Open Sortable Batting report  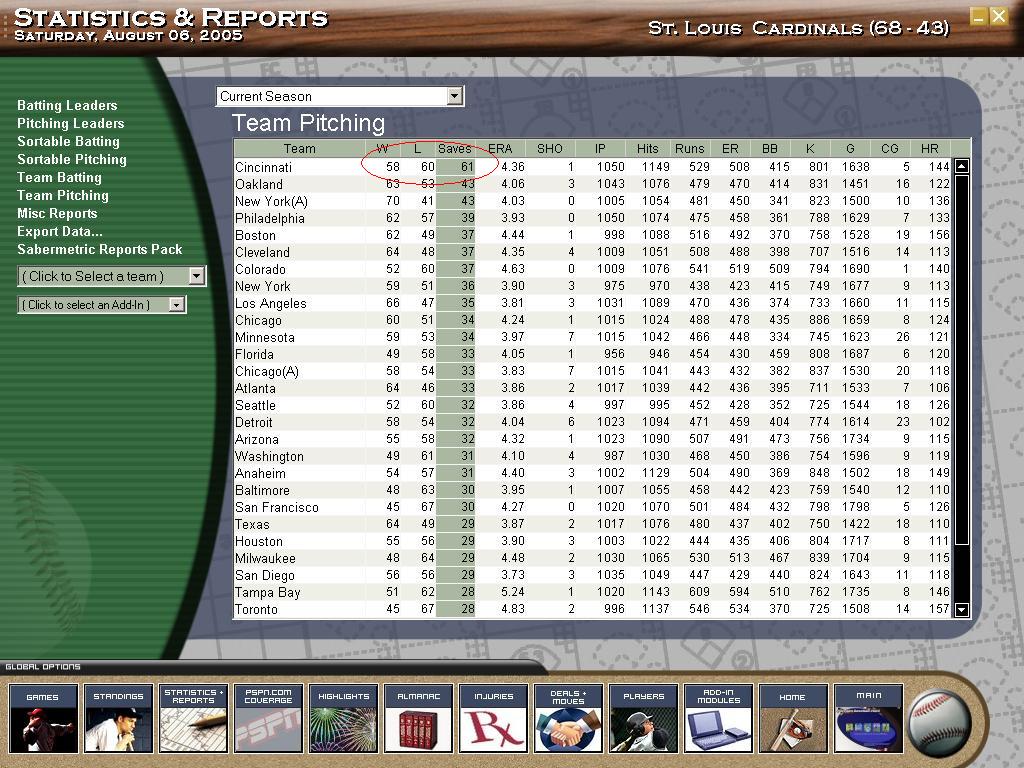pyautogui.click(x=69, y=141)
